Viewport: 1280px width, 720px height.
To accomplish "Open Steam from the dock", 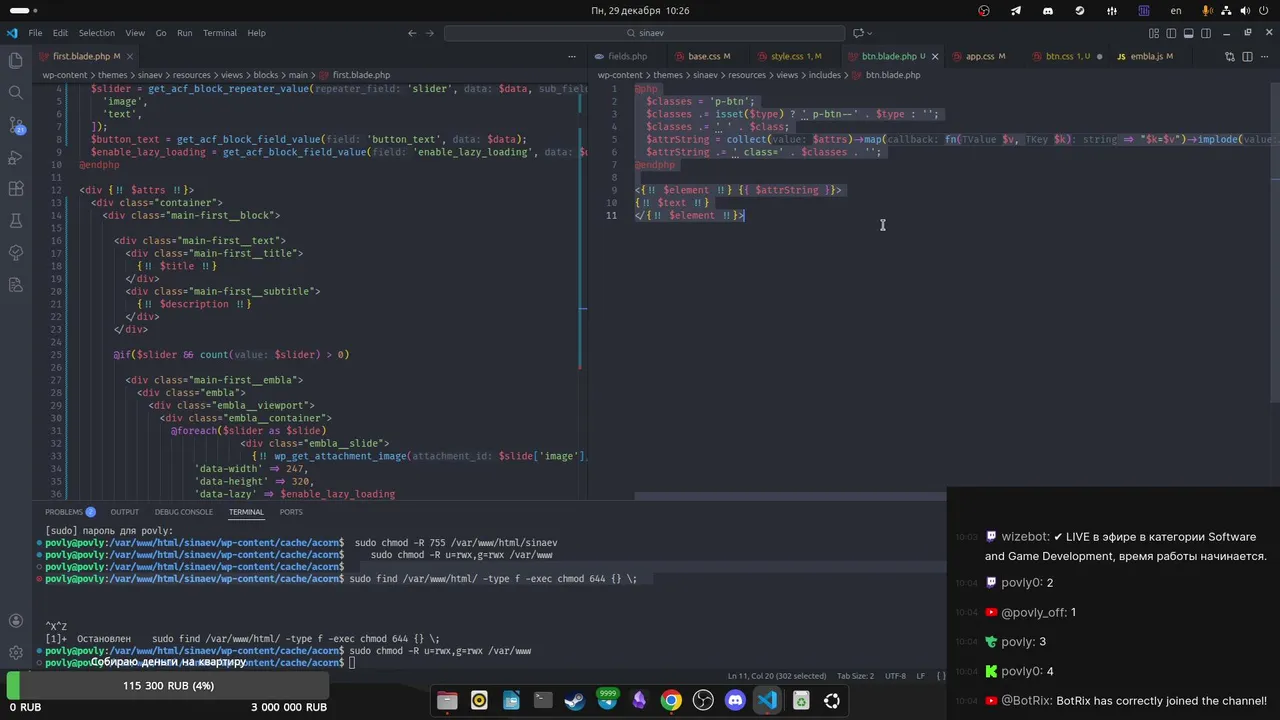I will pos(575,701).
